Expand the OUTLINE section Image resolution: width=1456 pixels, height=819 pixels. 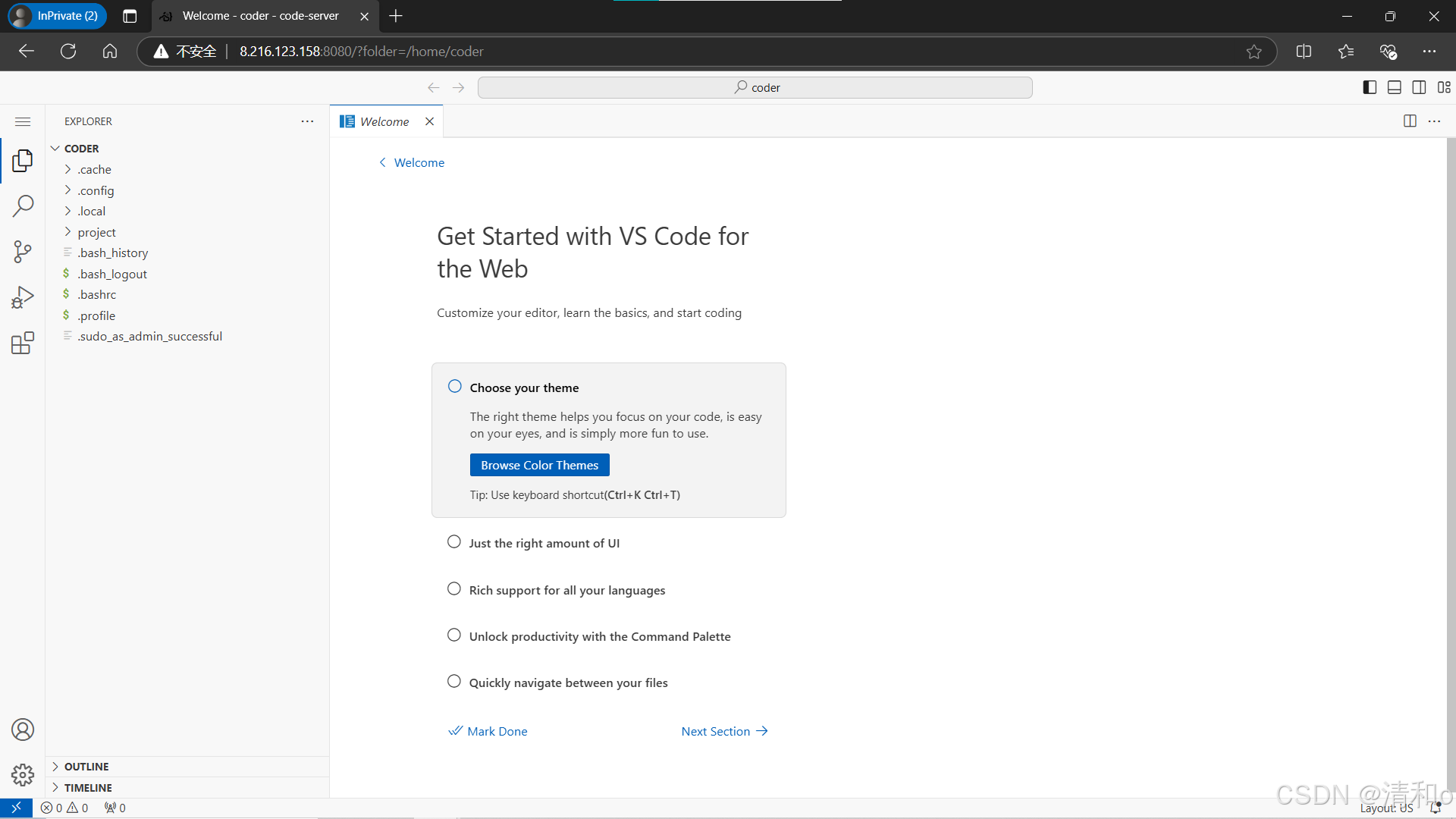point(187,767)
